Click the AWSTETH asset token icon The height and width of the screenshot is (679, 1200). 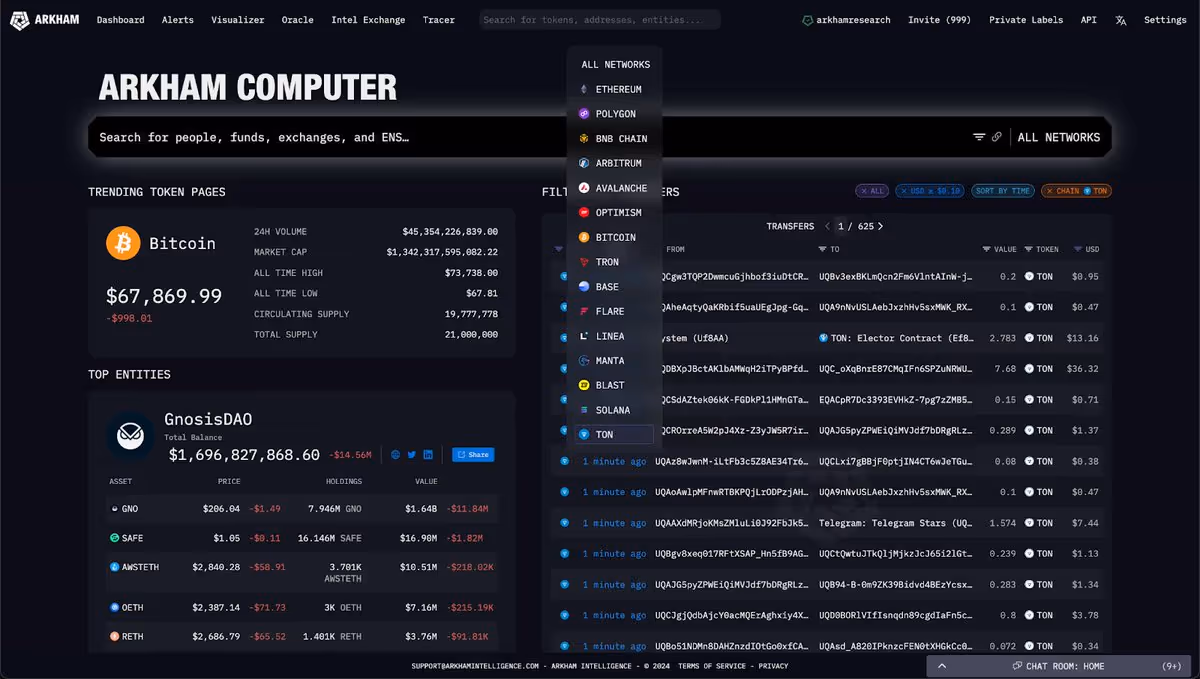[x=114, y=567]
